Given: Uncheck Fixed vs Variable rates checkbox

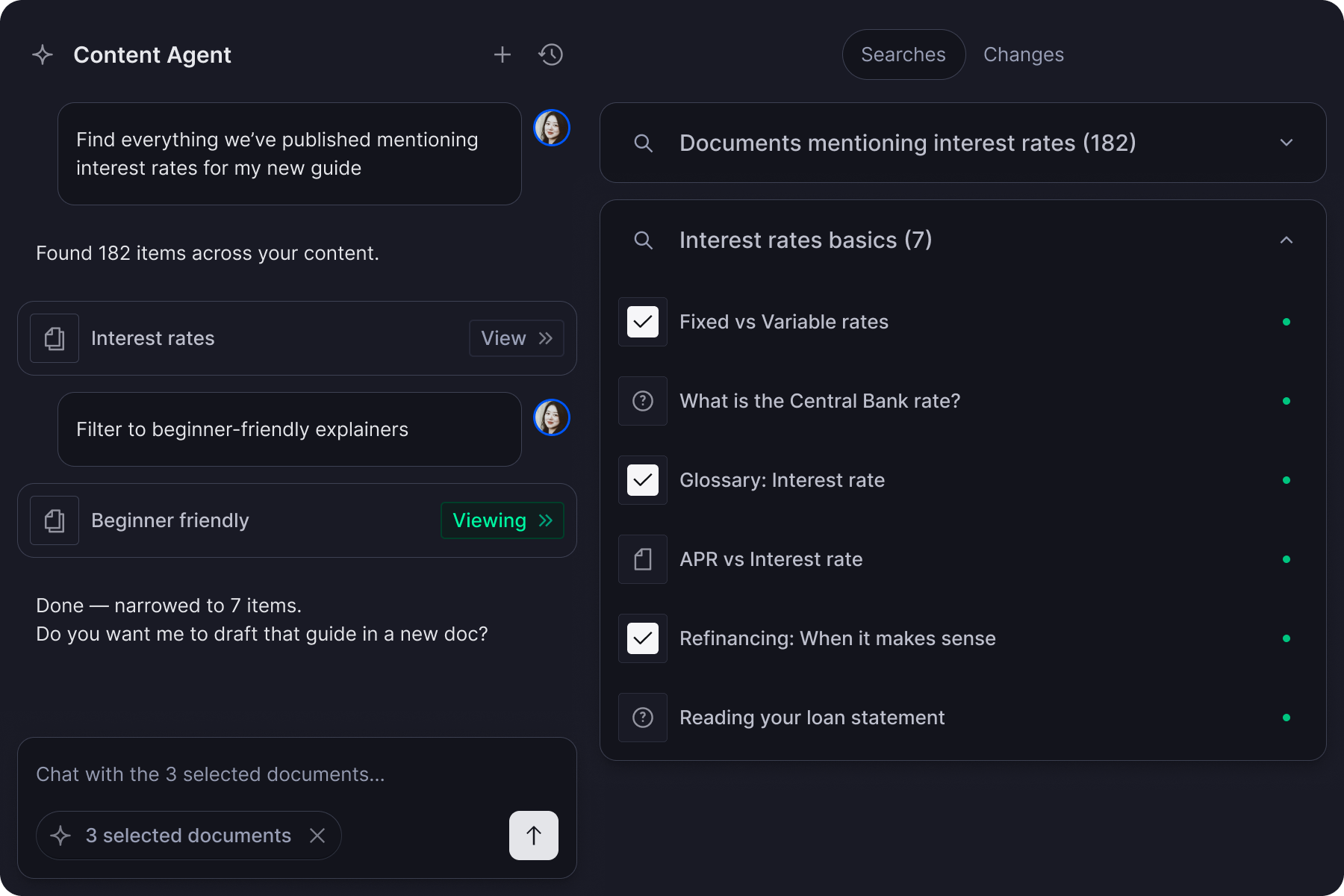Looking at the screenshot, I should [643, 322].
